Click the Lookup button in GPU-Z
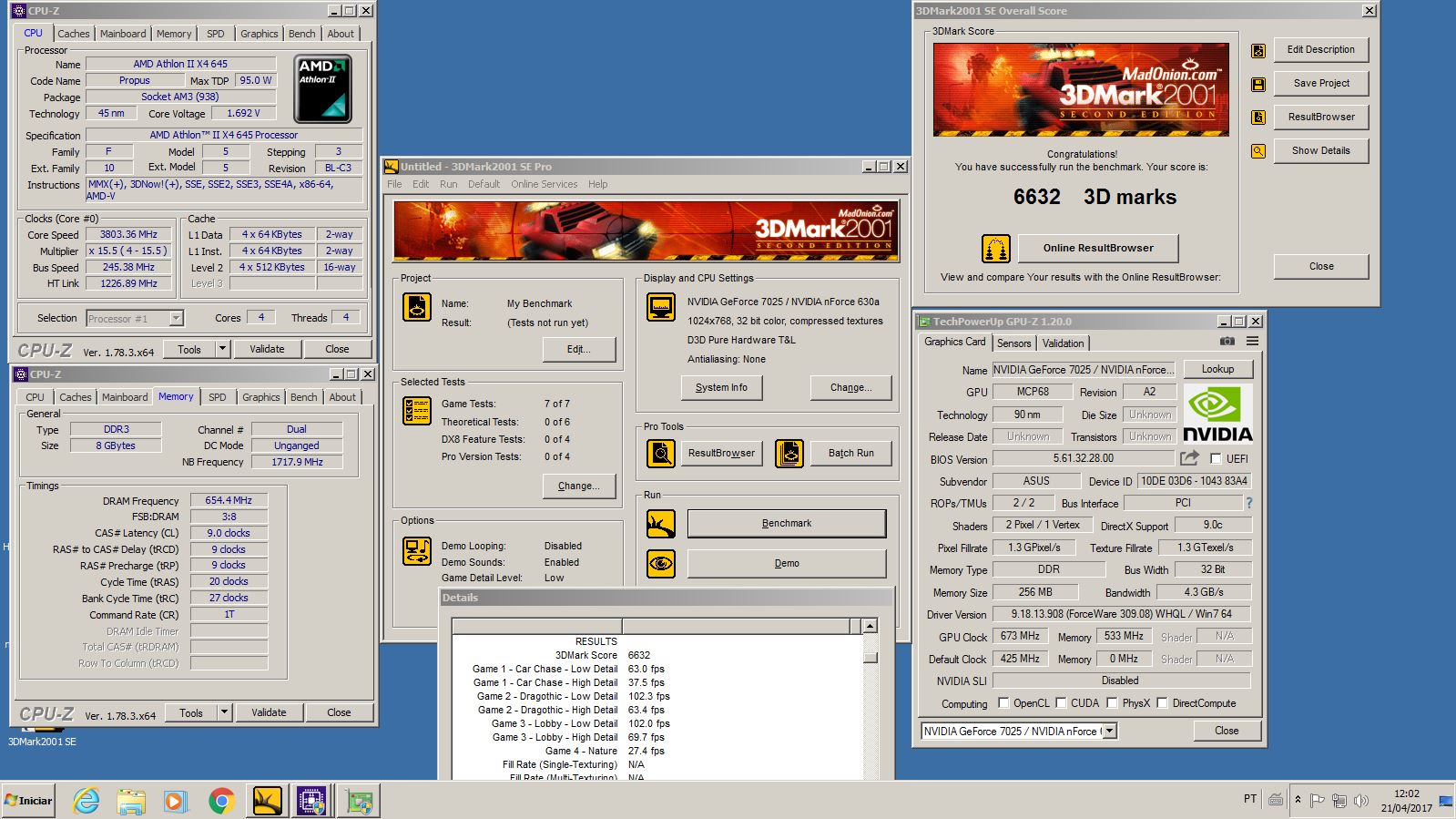This screenshot has width=1456, height=819. point(1217,369)
